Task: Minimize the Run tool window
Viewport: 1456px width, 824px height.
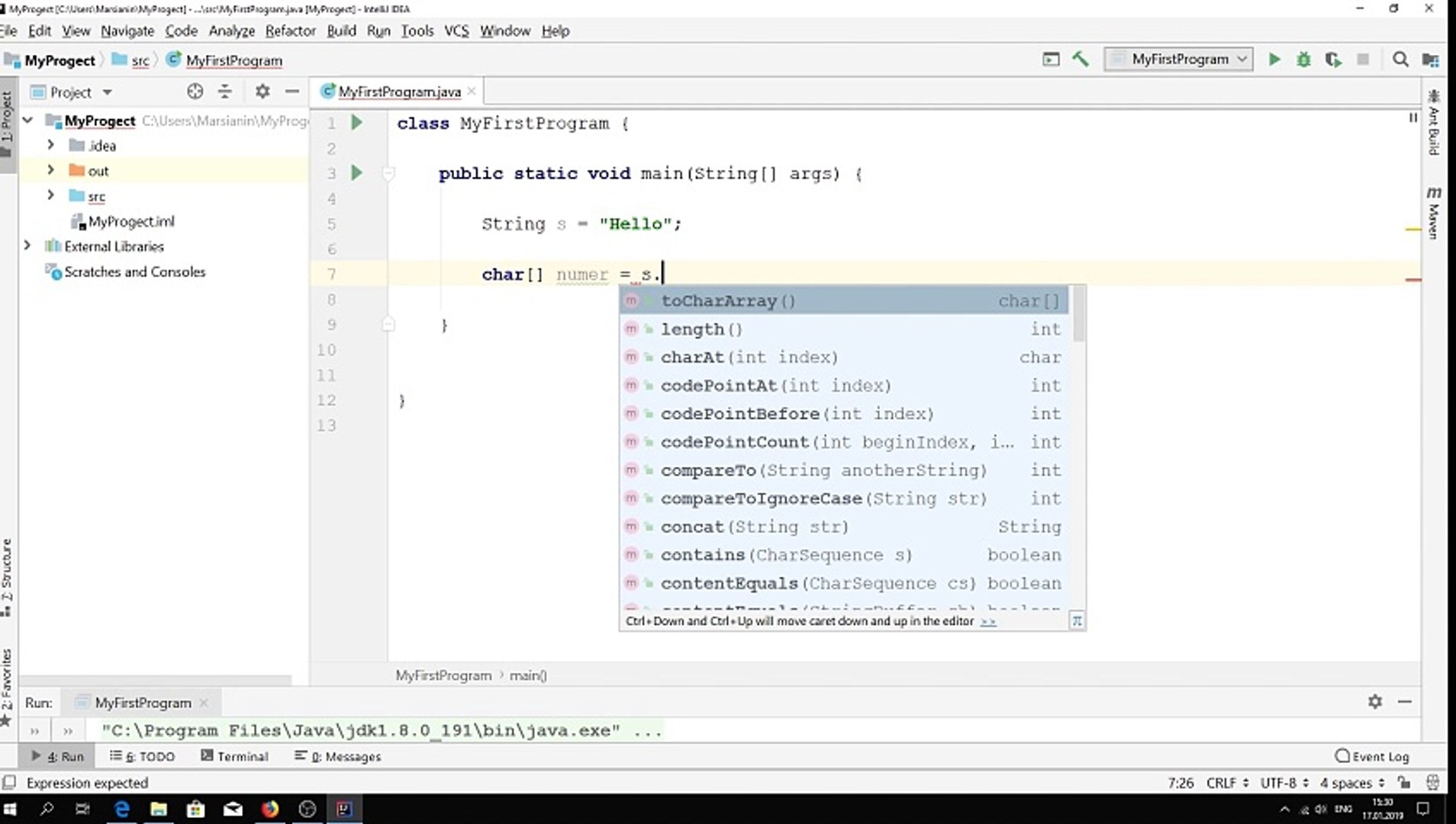Action: 1405,701
